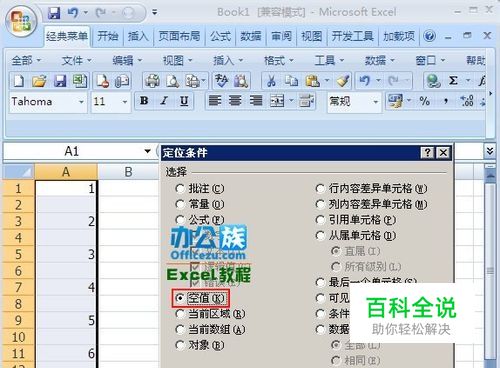Open the 文件 menu
This screenshot has width=500, height=368.
click(x=76, y=60)
